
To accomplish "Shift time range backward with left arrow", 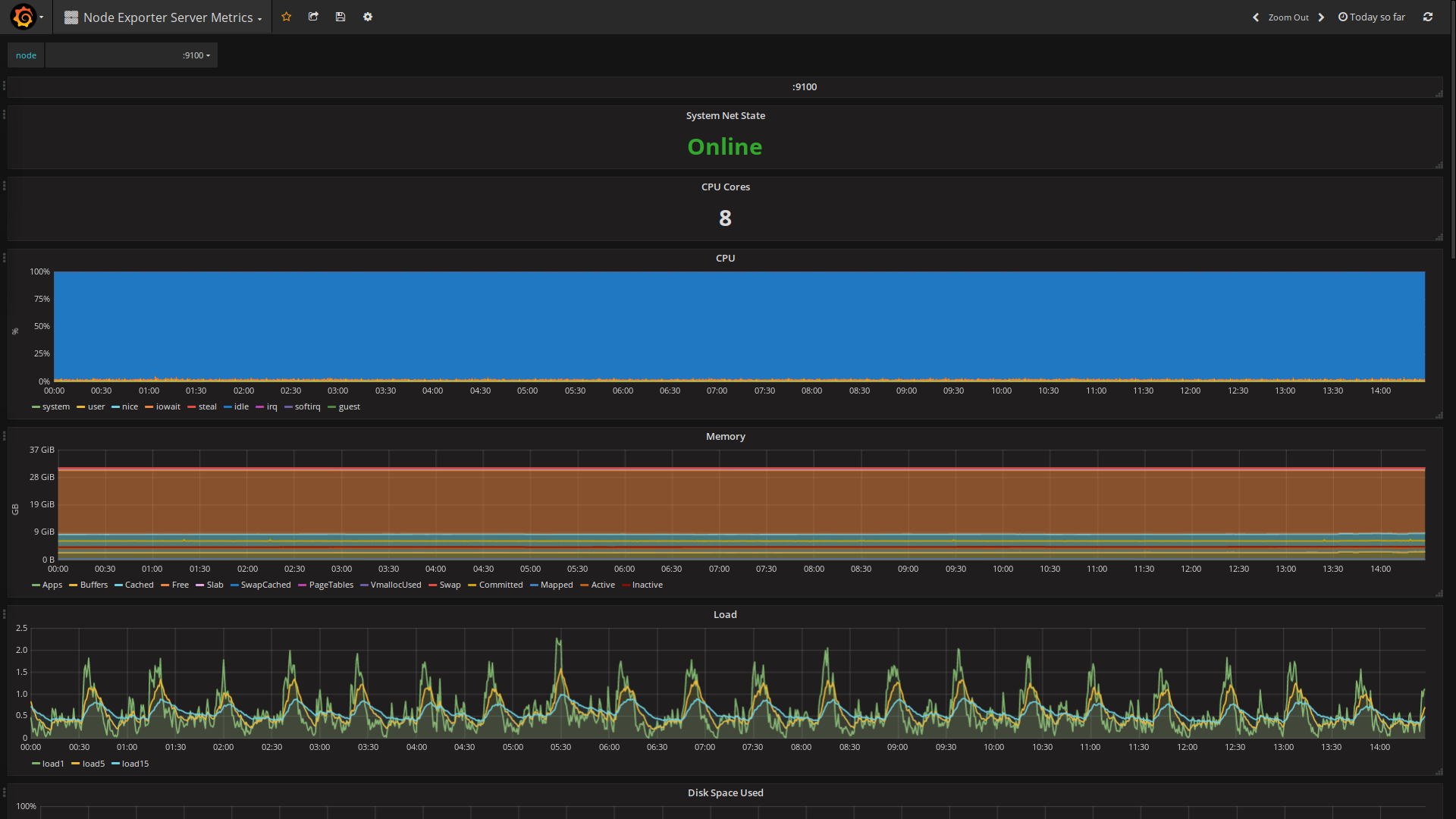I will [x=1256, y=17].
